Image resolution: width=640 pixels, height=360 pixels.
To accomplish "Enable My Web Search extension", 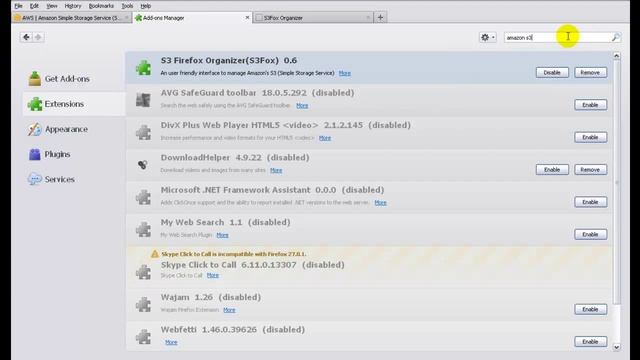I will coord(590,234).
